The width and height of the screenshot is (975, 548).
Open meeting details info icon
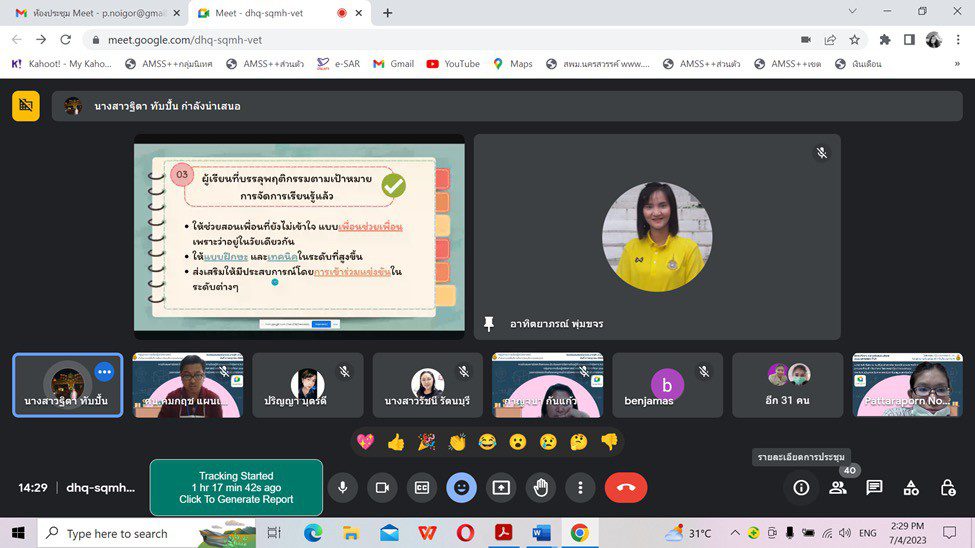[801, 488]
